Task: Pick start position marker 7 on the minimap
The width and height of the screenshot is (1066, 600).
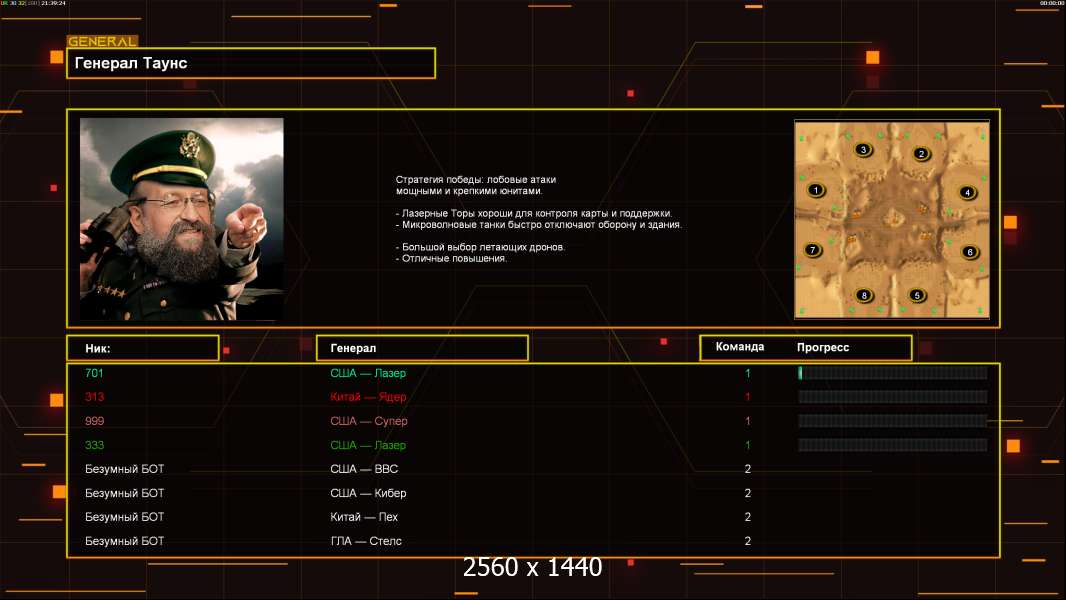Action: point(813,250)
